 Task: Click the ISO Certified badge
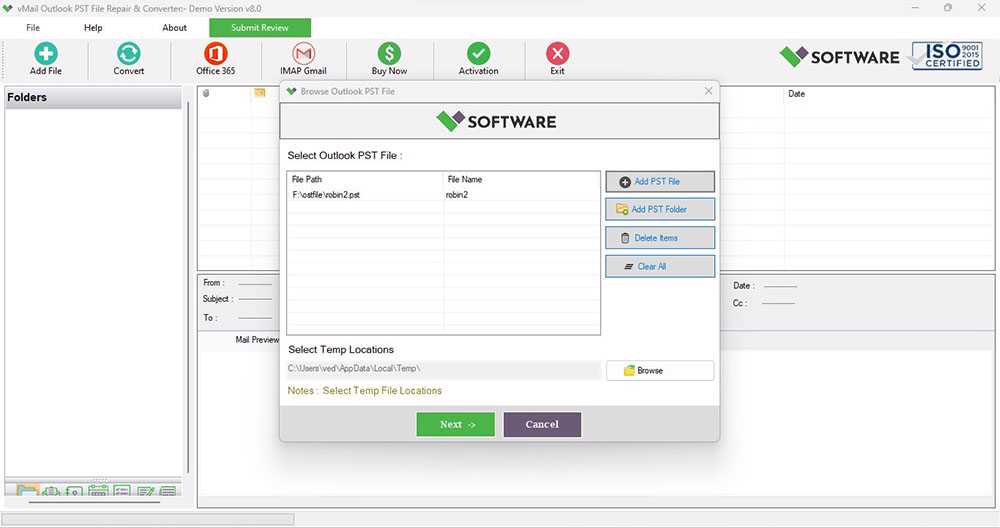(946, 56)
